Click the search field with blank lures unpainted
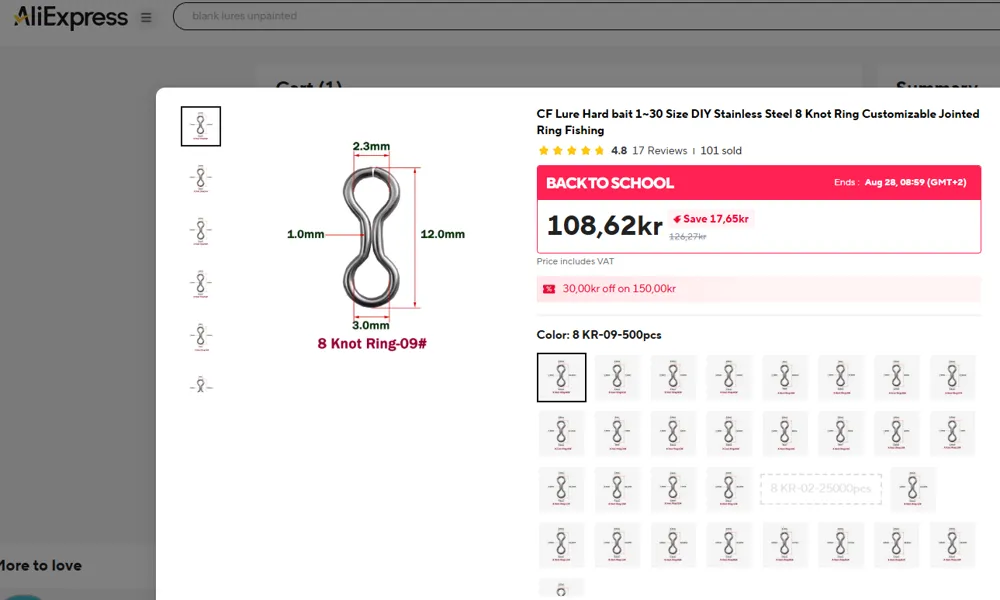 586,16
